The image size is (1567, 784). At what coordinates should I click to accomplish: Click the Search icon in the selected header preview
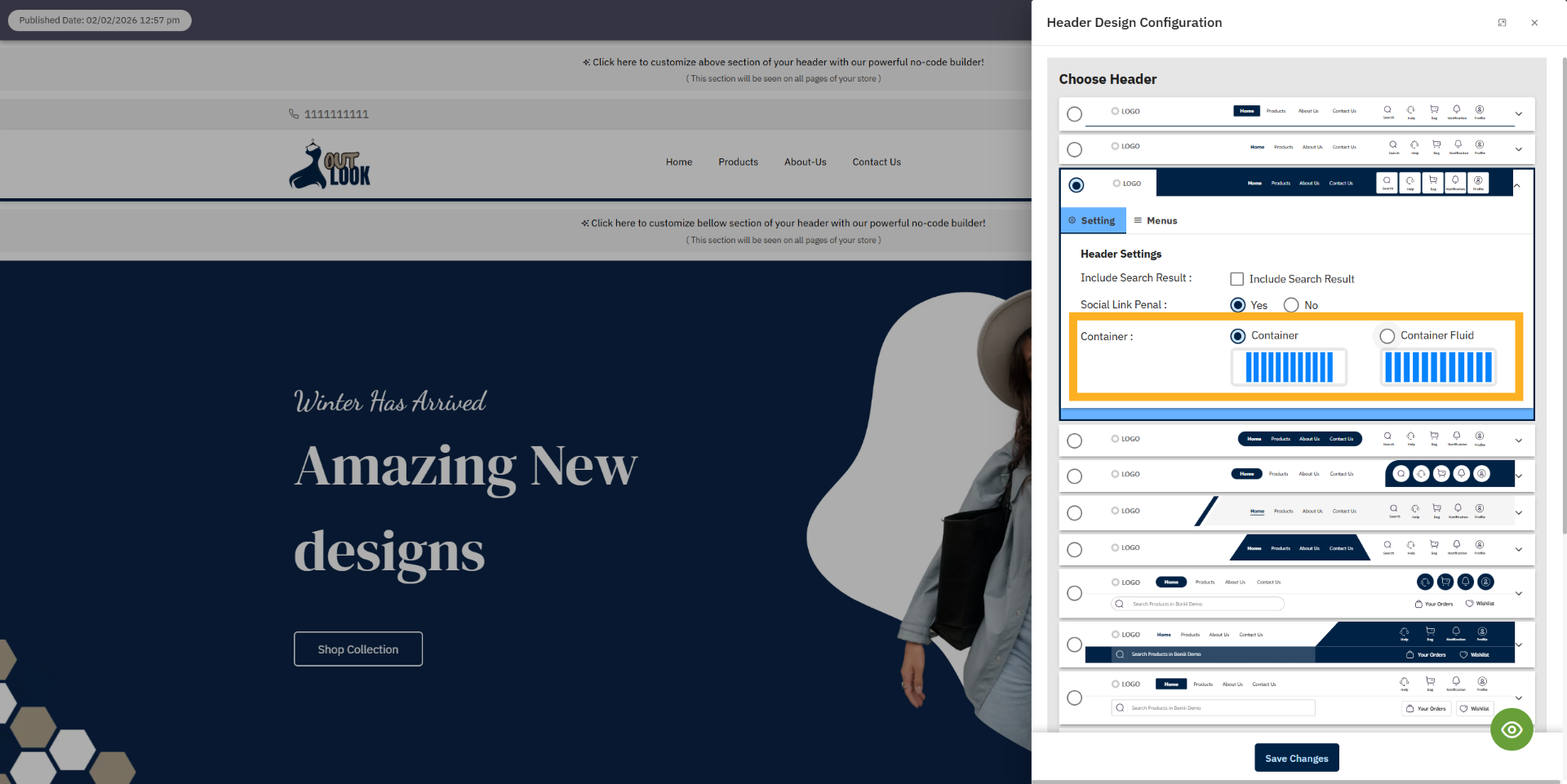pos(1387,183)
